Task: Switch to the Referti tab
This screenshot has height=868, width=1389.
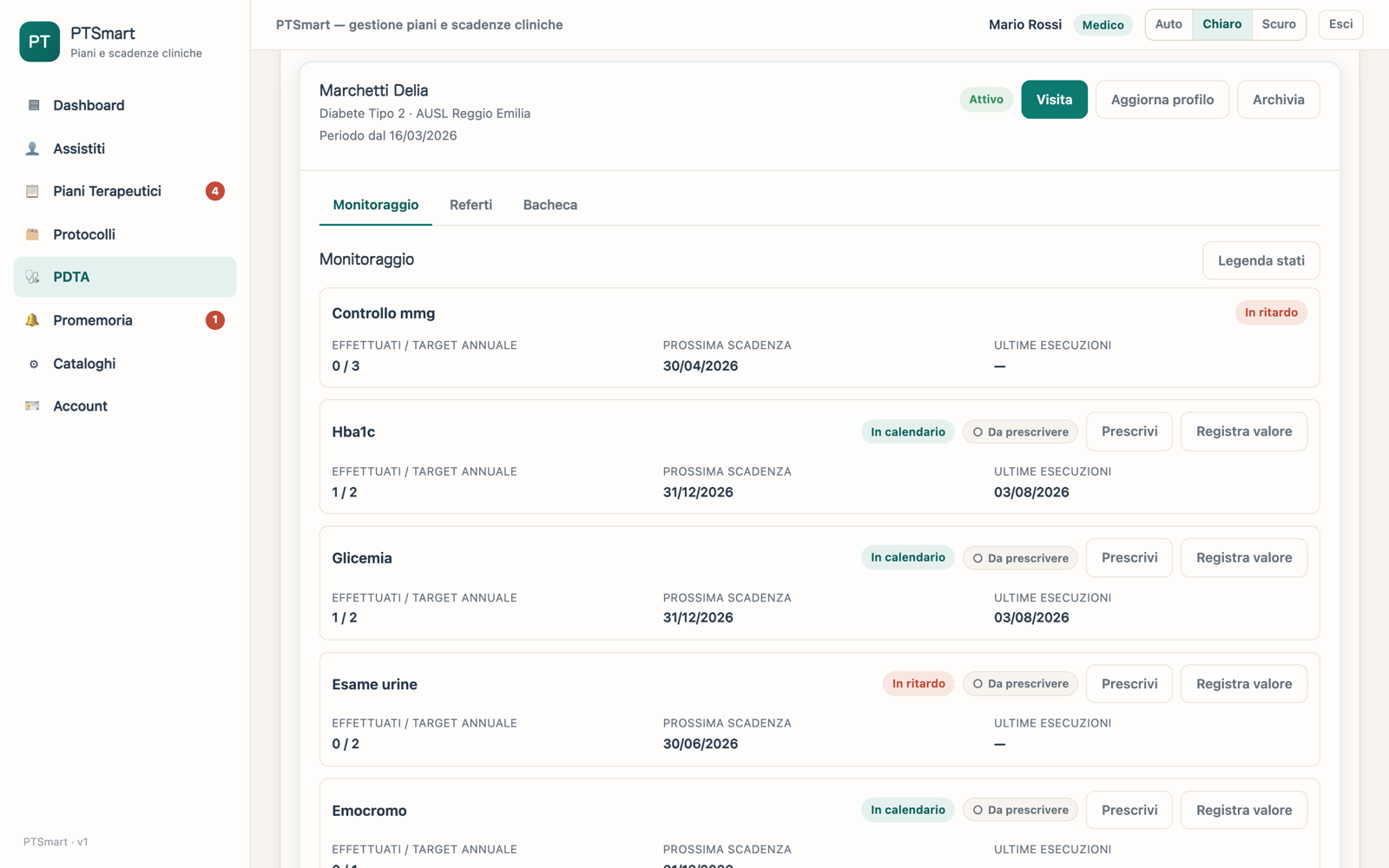Action: [x=471, y=205]
